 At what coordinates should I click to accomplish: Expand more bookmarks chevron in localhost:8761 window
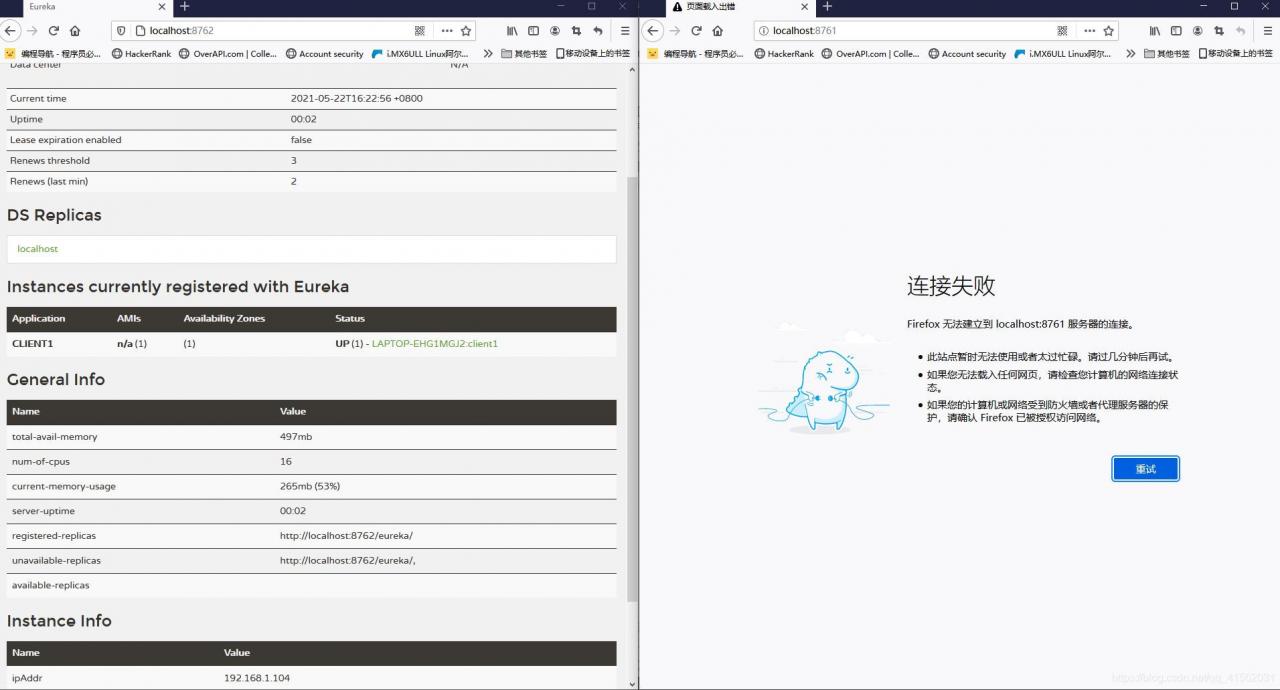pos(1131,54)
